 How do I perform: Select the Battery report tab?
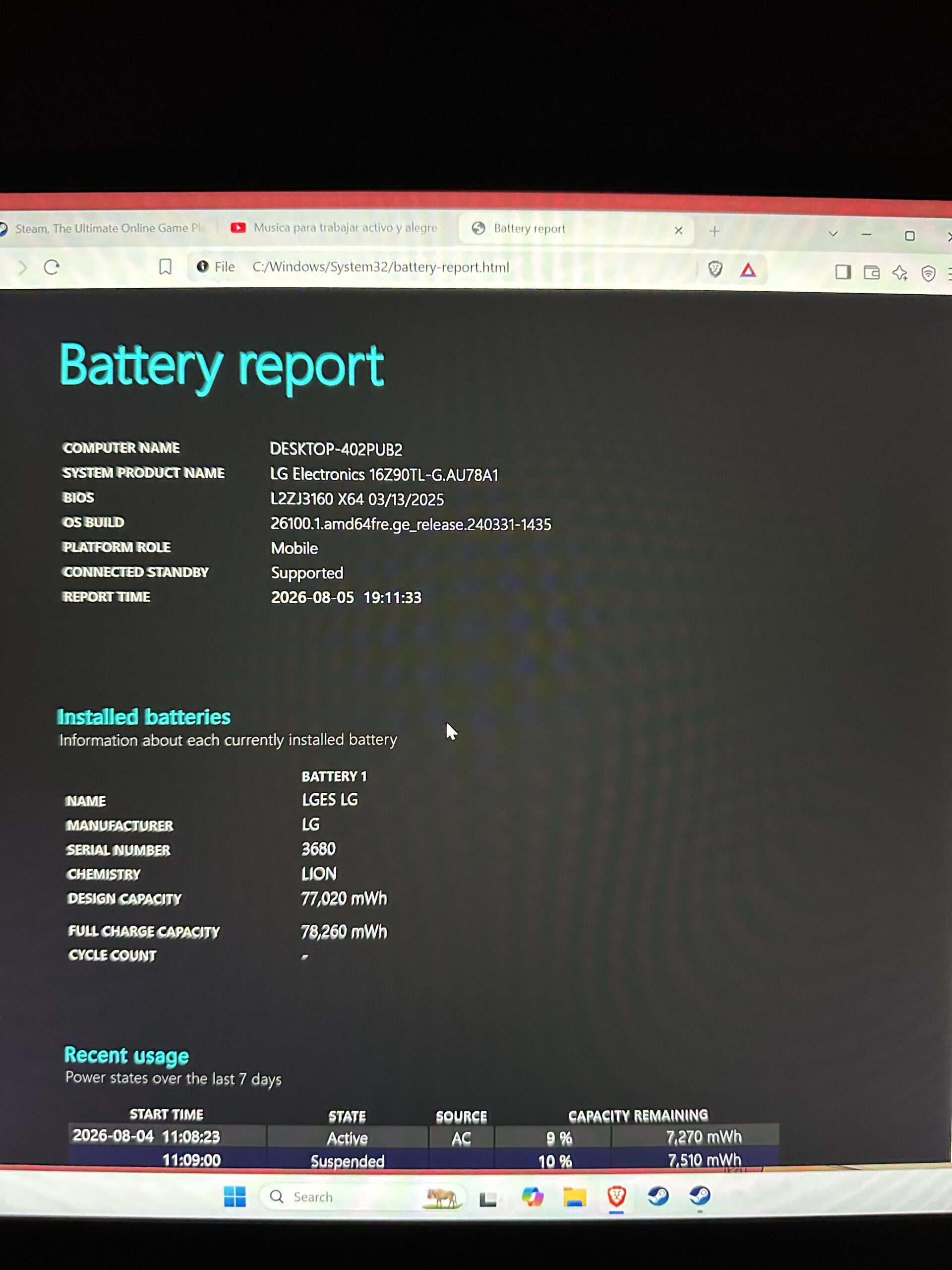pos(577,229)
